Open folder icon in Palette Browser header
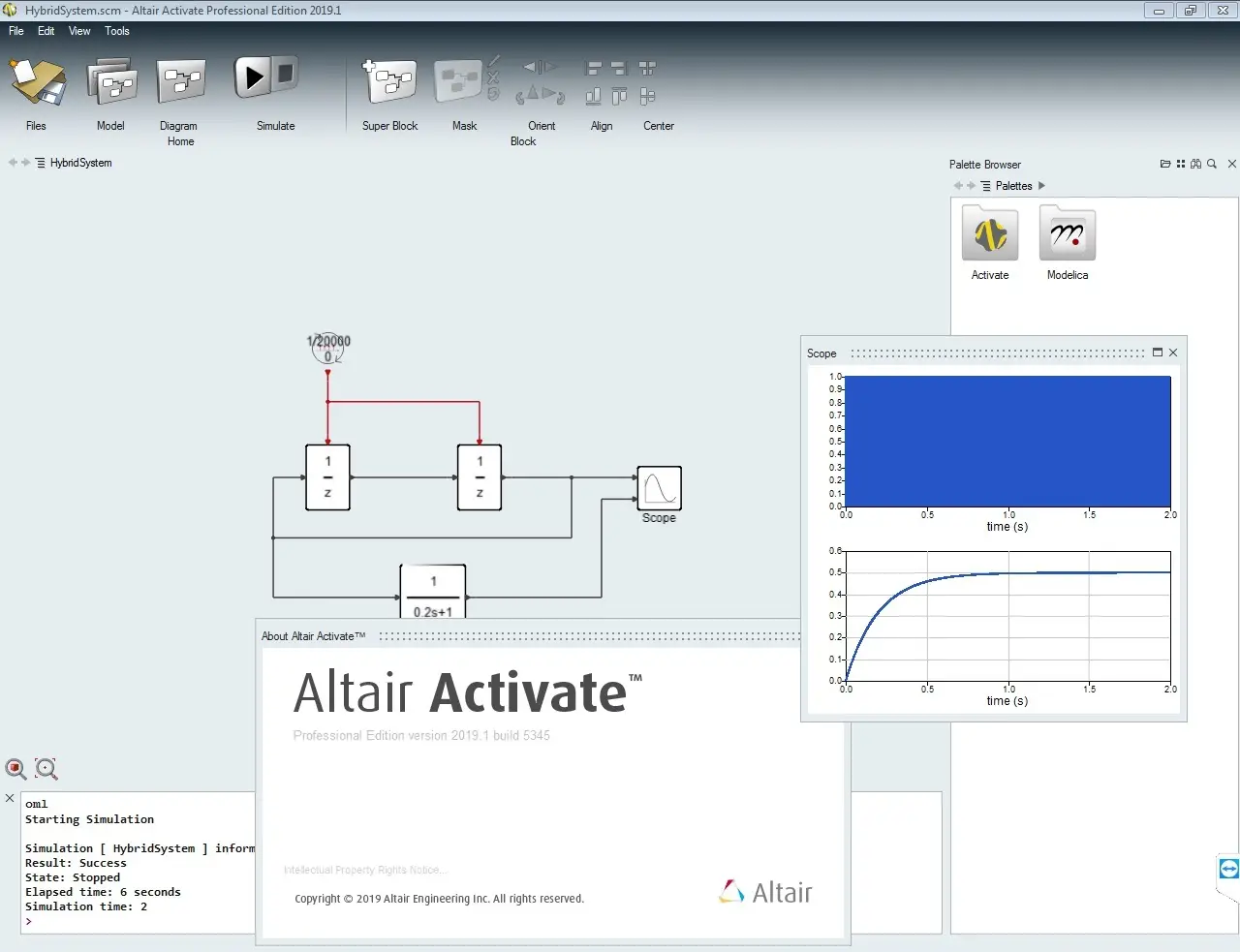This screenshot has width=1240, height=952. pos(1165,164)
